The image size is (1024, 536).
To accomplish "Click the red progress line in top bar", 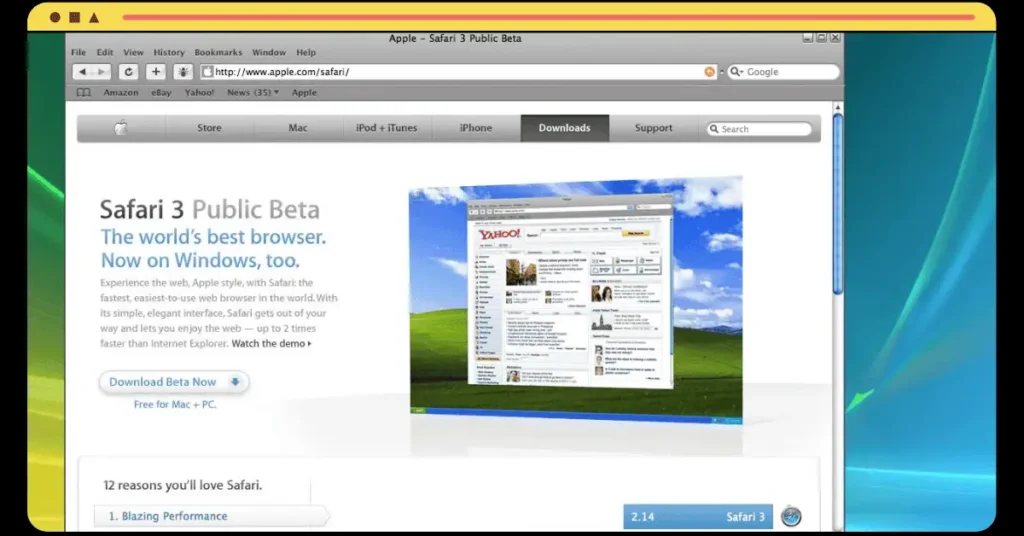I will [x=549, y=18].
